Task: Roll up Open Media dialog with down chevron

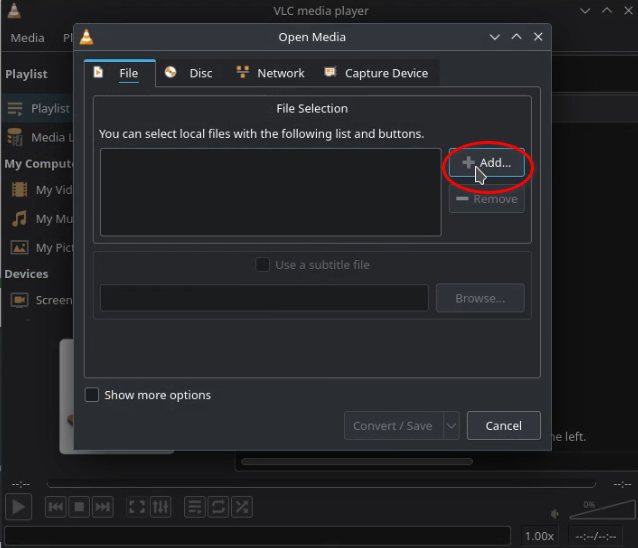Action: point(494,37)
